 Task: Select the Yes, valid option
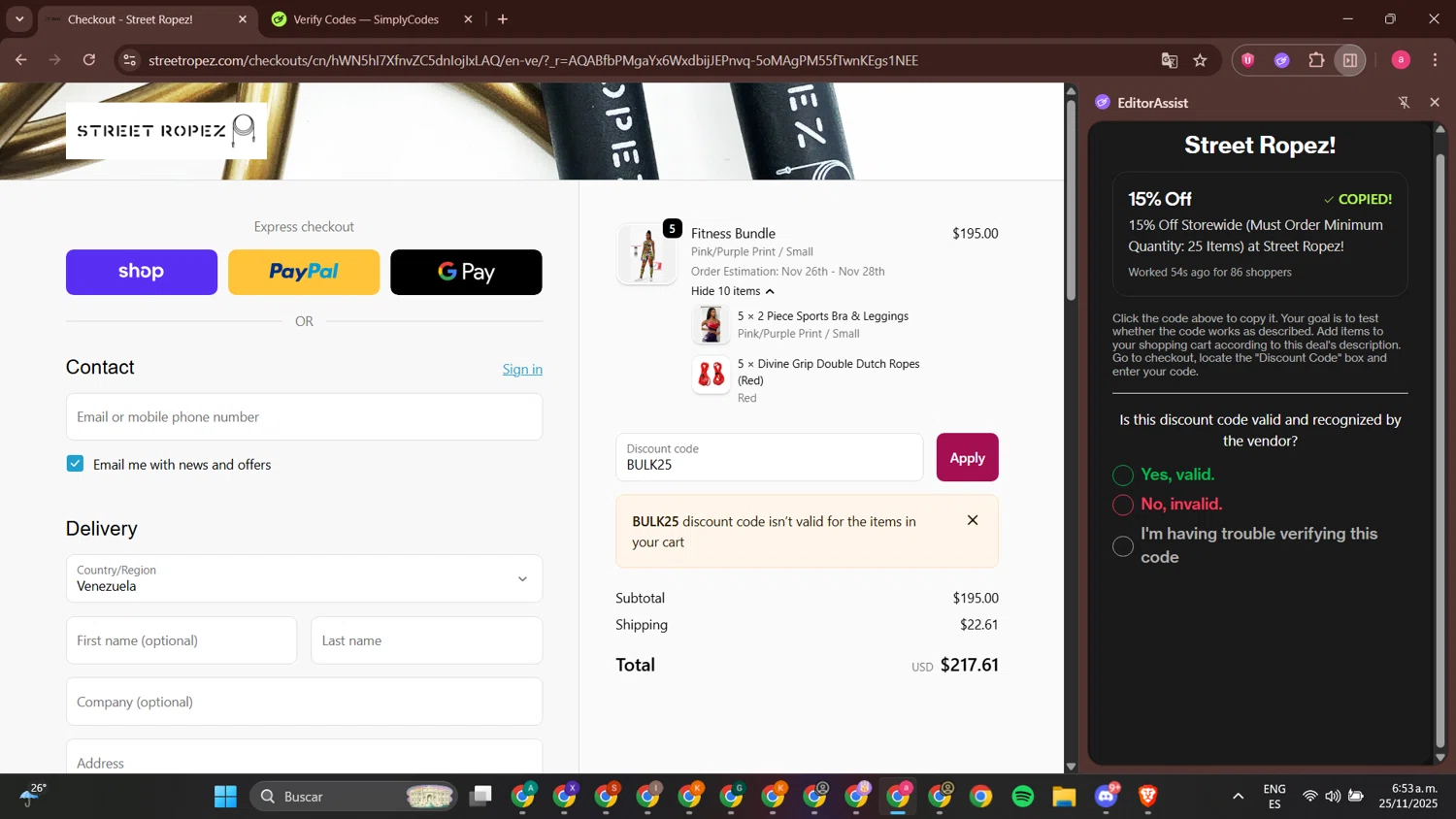1123,475
